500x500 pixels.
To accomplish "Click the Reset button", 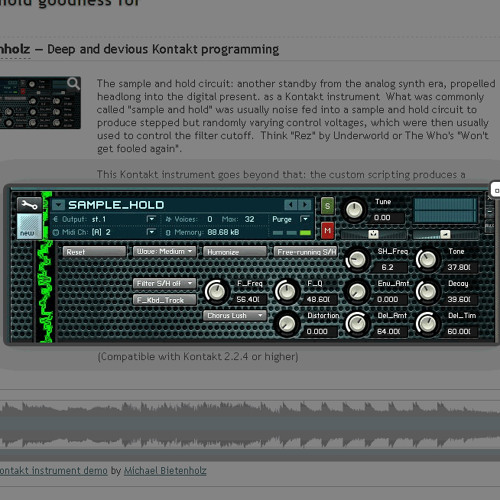I will coord(94,252).
